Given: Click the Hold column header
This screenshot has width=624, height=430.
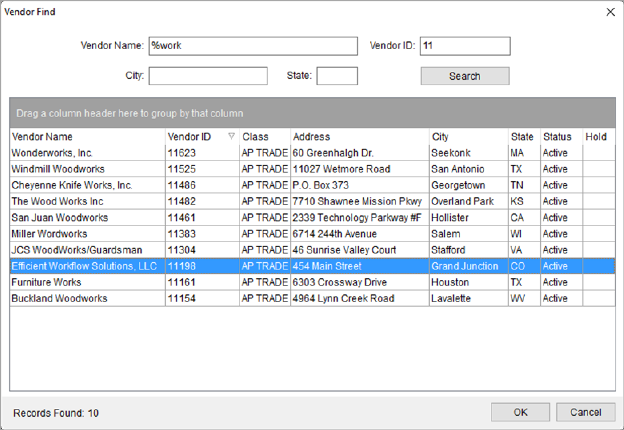Looking at the screenshot, I should [x=596, y=136].
